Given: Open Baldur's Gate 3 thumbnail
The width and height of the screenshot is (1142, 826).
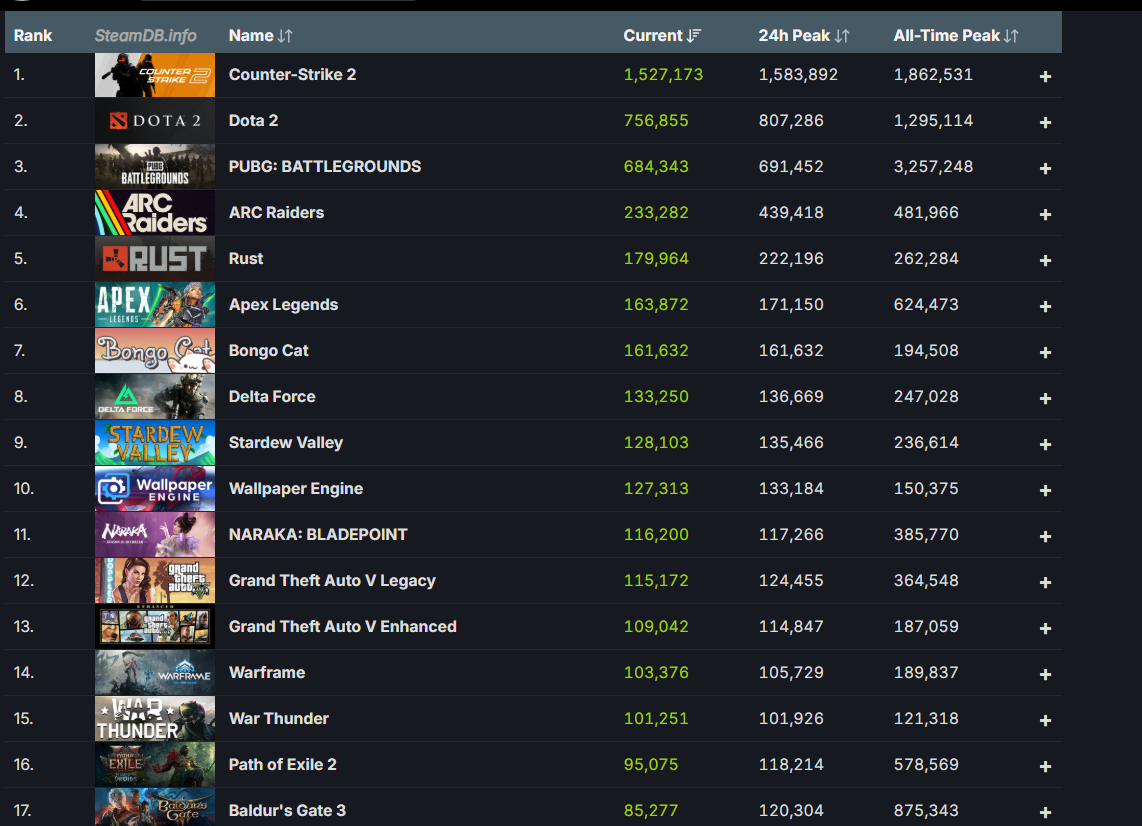Looking at the screenshot, I should pyautogui.click(x=154, y=807).
